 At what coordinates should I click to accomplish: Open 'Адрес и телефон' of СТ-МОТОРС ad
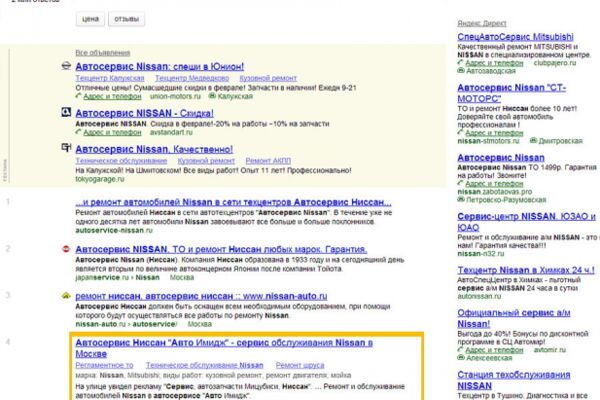[x=494, y=133]
